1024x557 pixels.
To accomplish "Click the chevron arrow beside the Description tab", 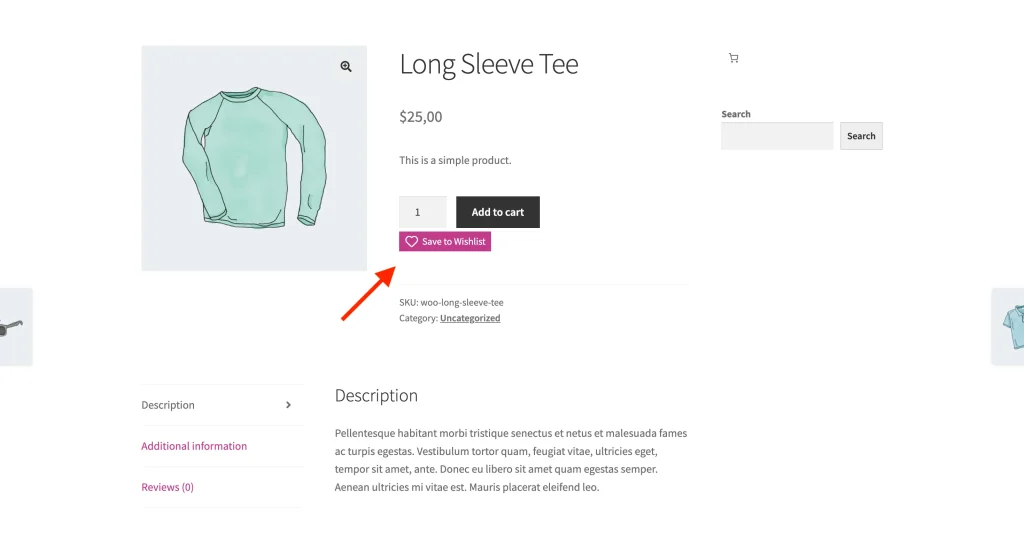I will click(x=288, y=405).
